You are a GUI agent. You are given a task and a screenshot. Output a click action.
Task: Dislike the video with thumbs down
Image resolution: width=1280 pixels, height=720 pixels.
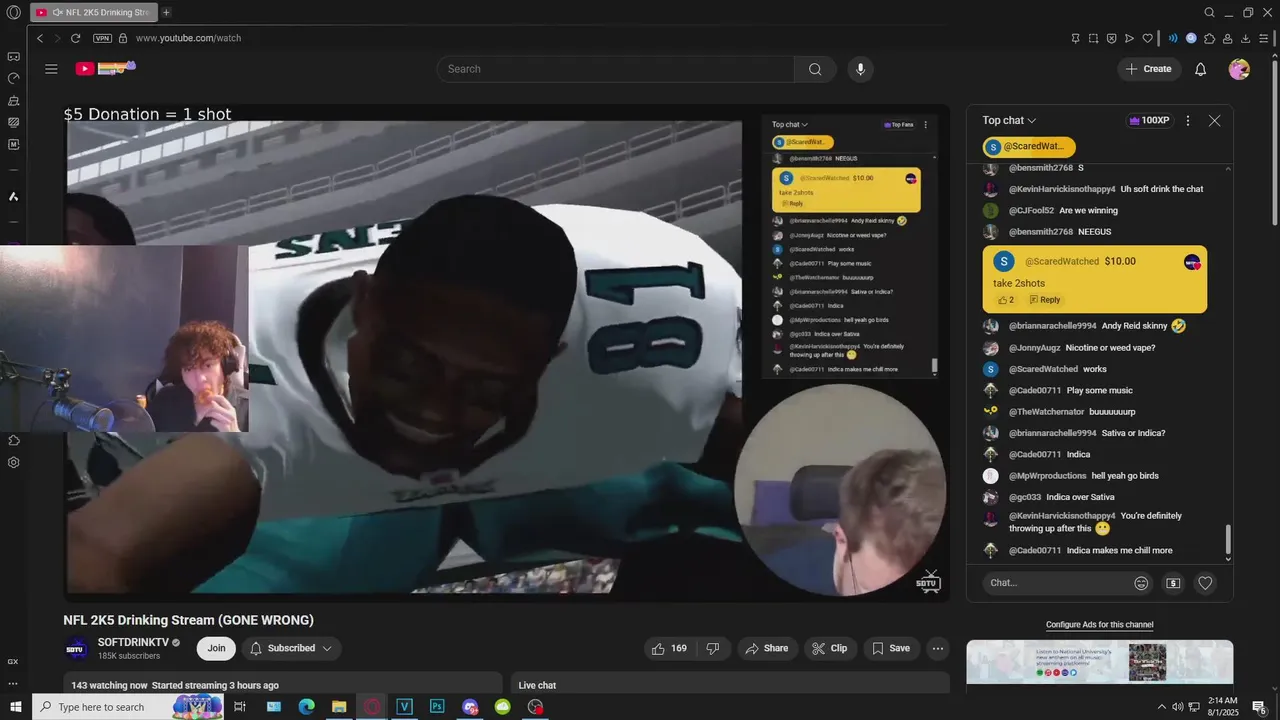click(x=713, y=648)
